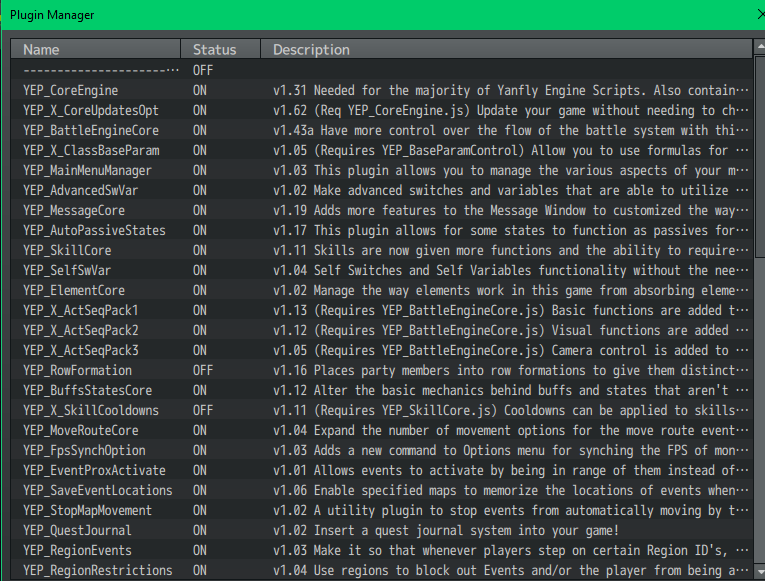Select the YEP_QuestJournal plugin
The height and width of the screenshot is (581, 765).
[382, 530]
